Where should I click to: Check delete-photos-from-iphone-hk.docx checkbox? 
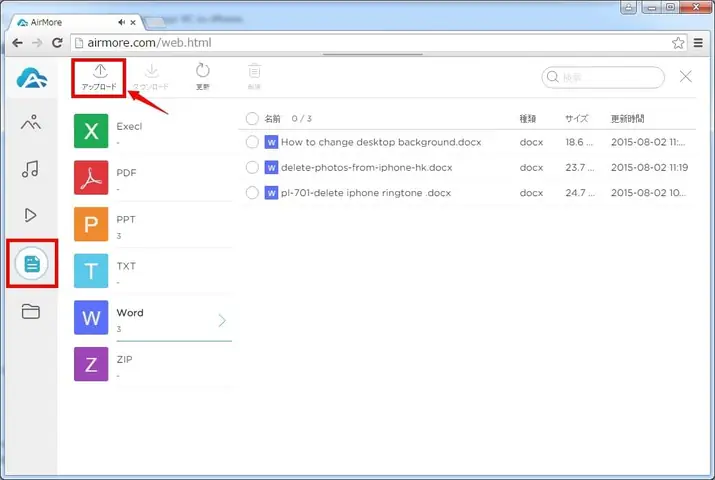click(x=252, y=167)
